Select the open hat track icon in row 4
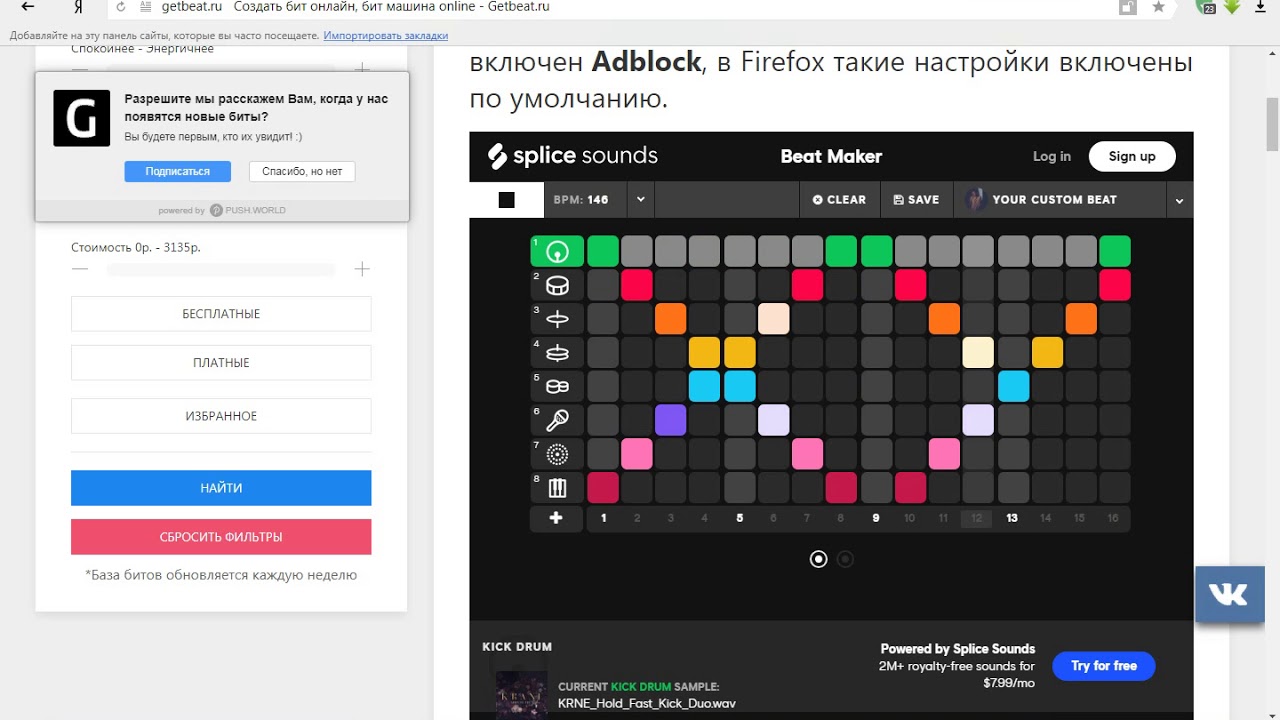Image resolution: width=1280 pixels, height=720 pixels. pos(557,353)
